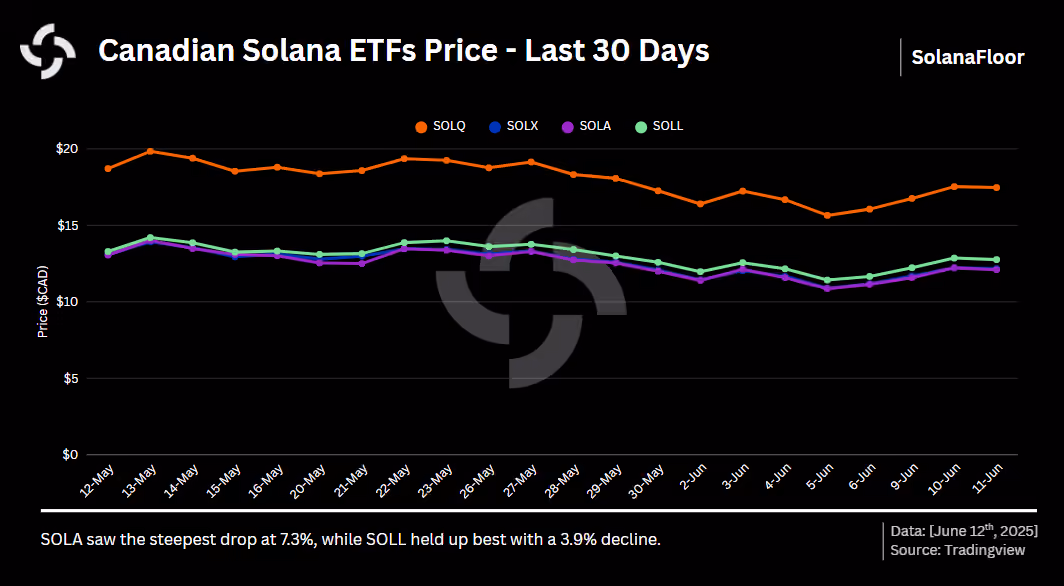Screen dimensions: 1064x586
Task: Click the SOLA steepest drop caption text
Action: point(351,541)
